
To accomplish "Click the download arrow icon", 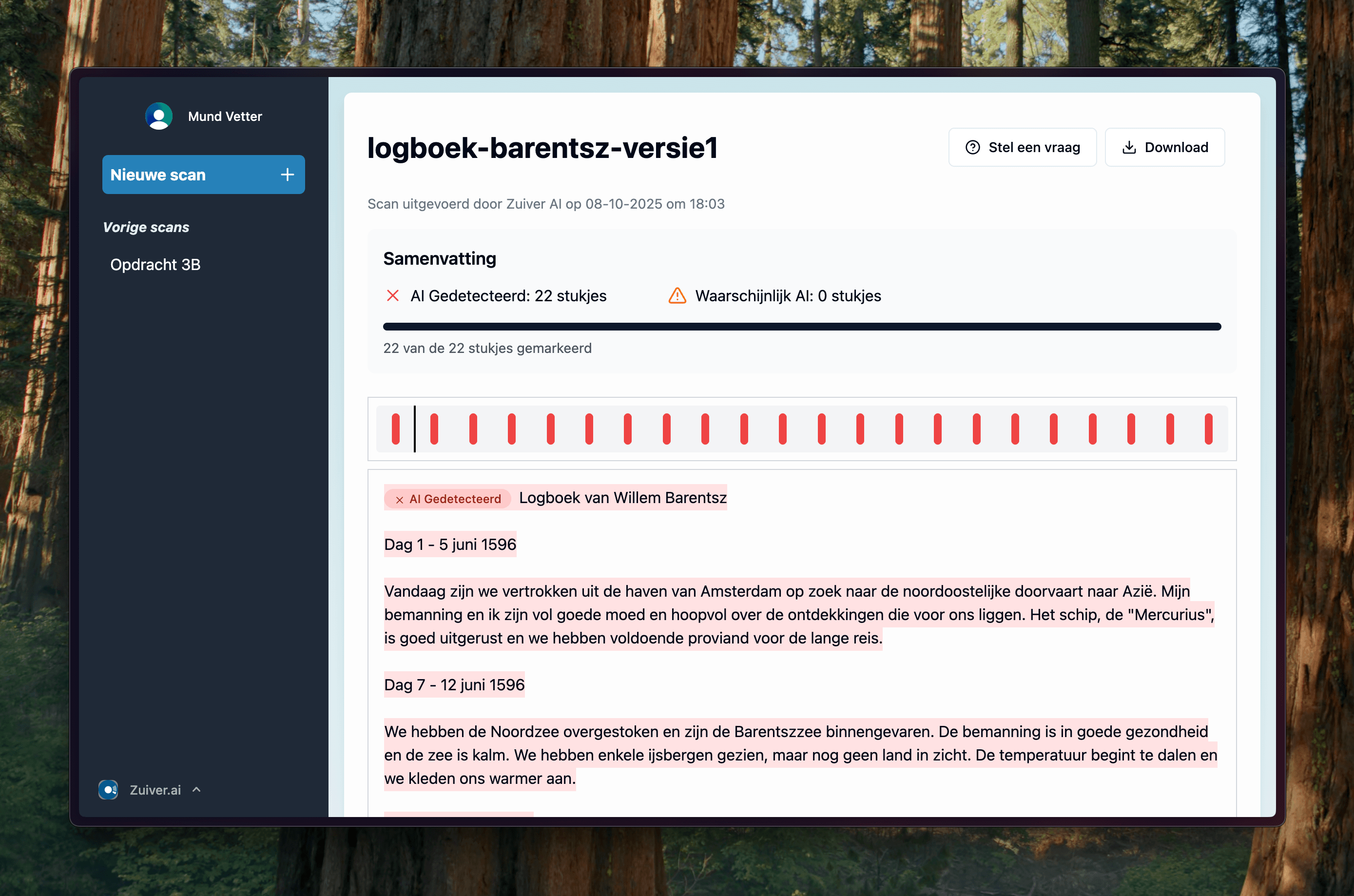I will pos(1129,147).
